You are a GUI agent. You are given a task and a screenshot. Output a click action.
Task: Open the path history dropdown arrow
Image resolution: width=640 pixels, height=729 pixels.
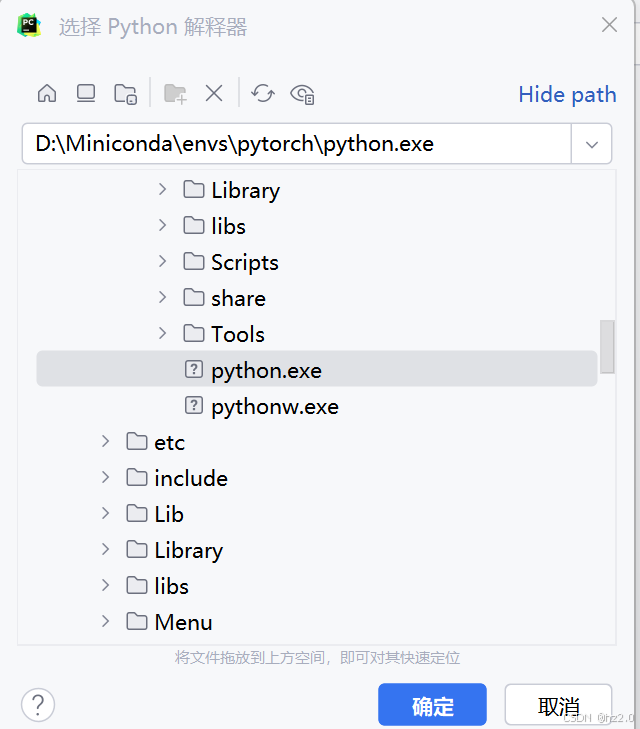coord(592,145)
